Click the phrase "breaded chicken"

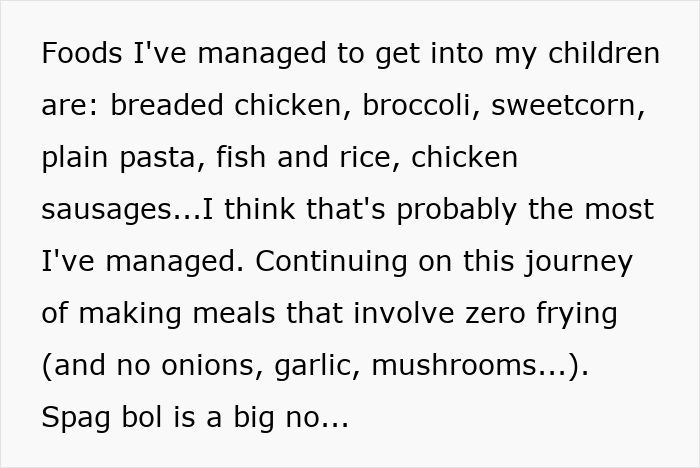228,105
